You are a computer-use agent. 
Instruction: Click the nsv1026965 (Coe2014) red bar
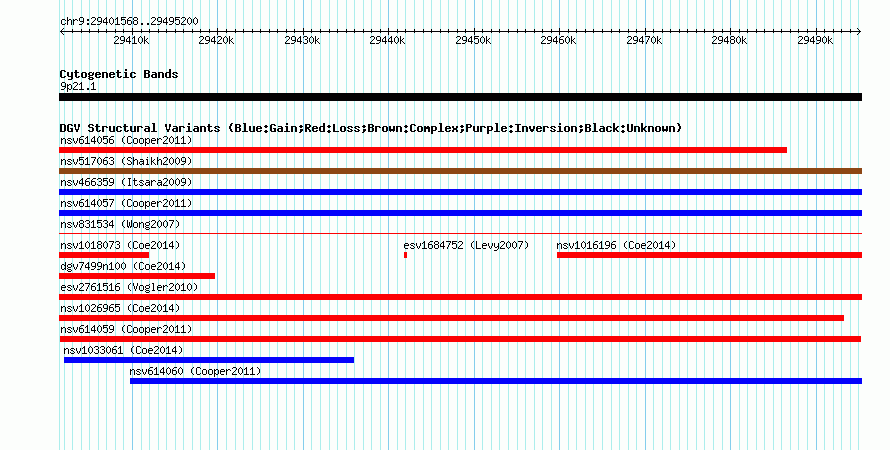(x=451, y=318)
